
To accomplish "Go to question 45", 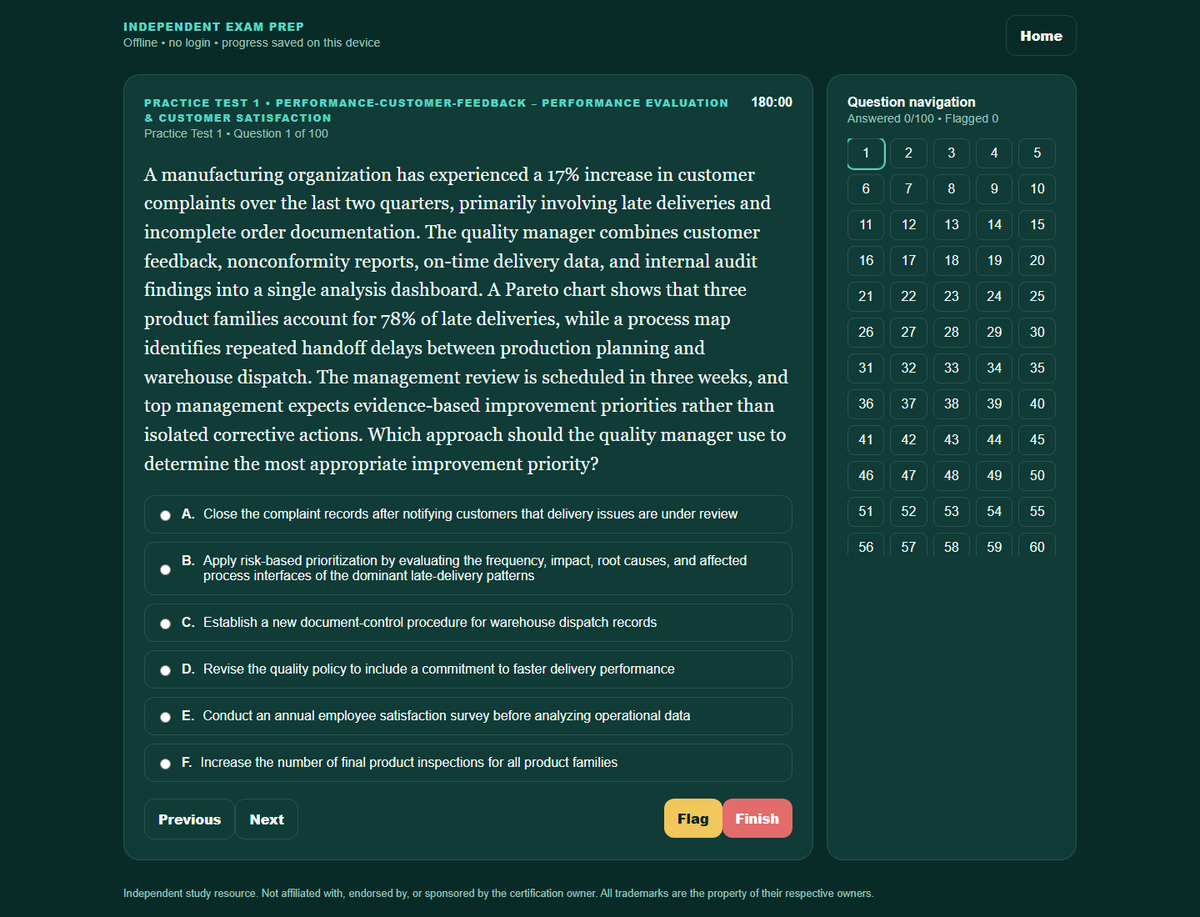I will pyautogui.click(x=1037, y=441).
